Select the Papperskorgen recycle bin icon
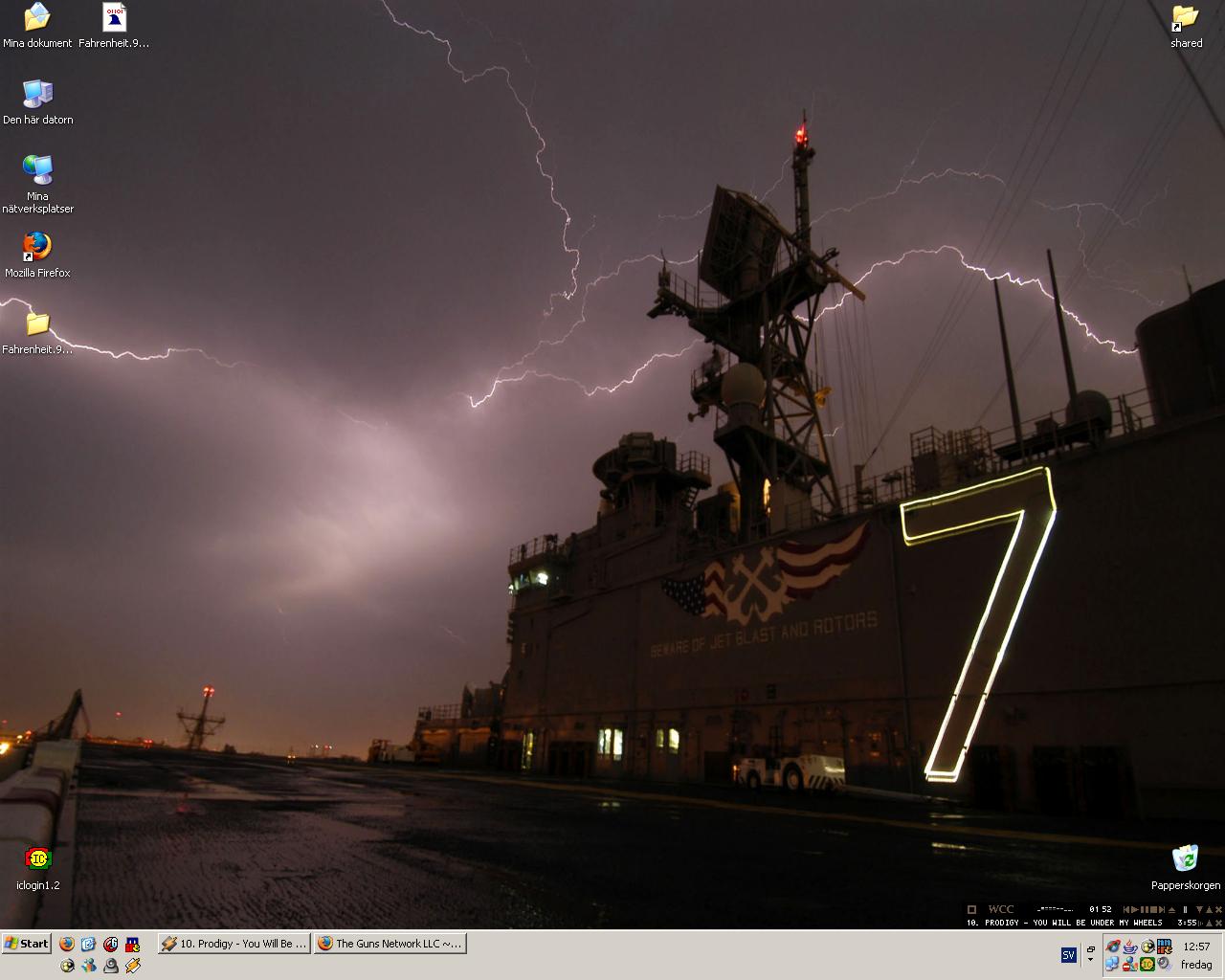1225x980 pixels. [x=1186, y=867]
